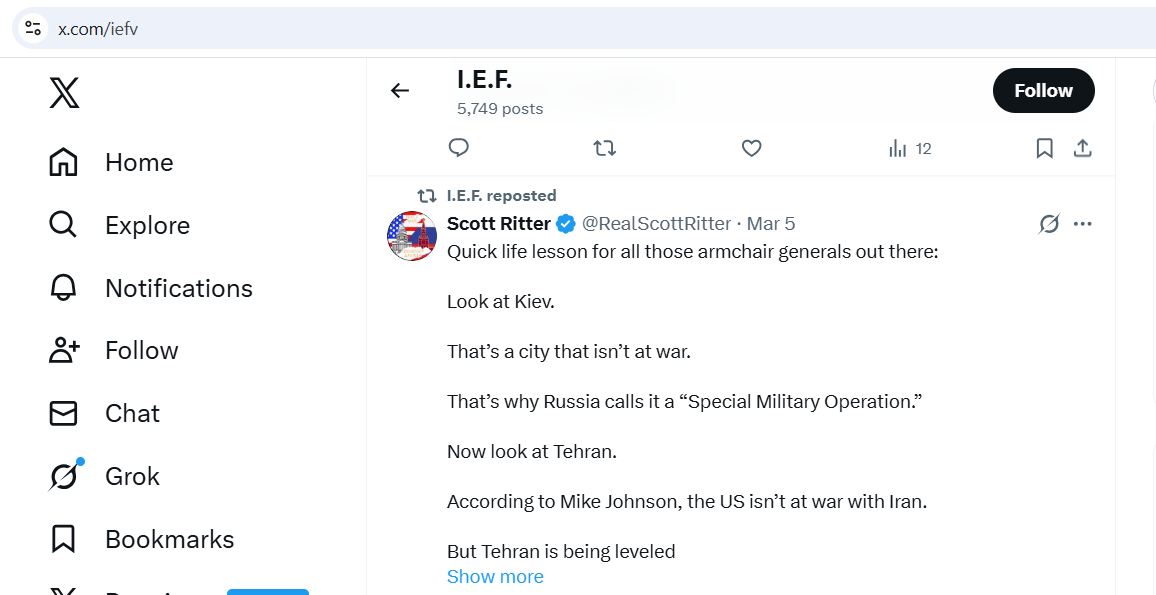Open the @RealScottRitter profile handle link
This screenshot has width=1156, height=595.
[655, 223]
